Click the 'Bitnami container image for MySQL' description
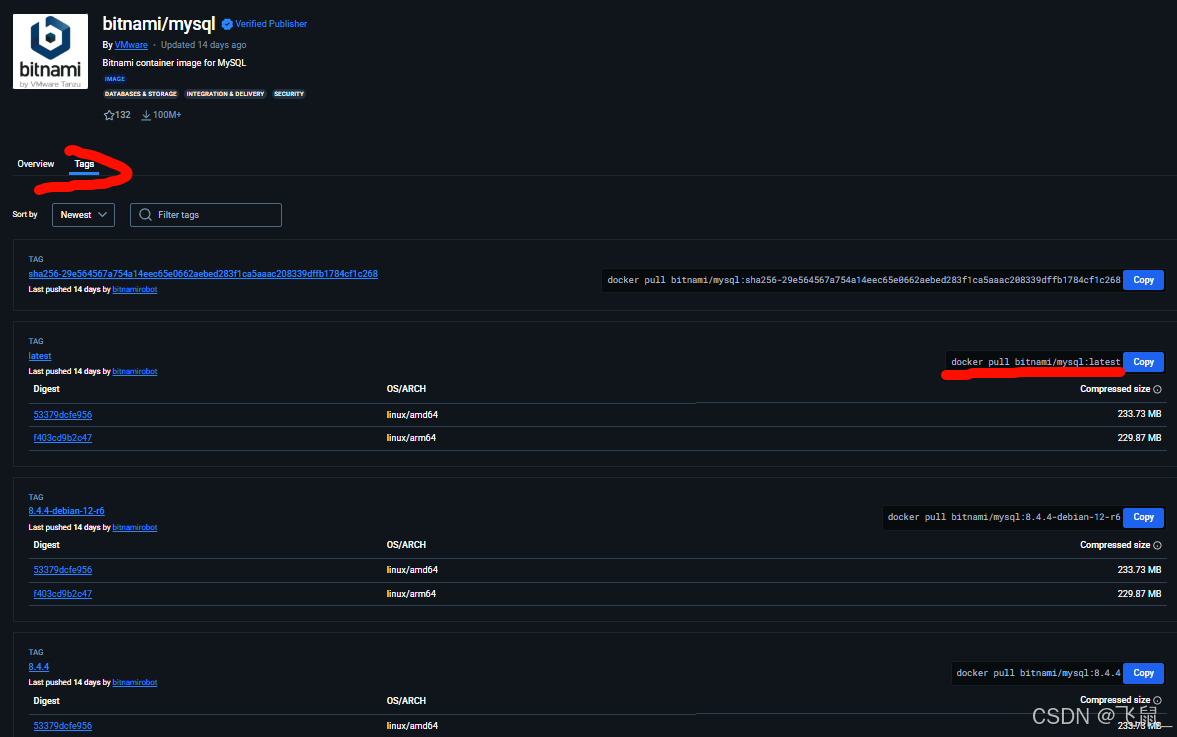Viewport: 1177px width, 737px height. pos(174,63)
